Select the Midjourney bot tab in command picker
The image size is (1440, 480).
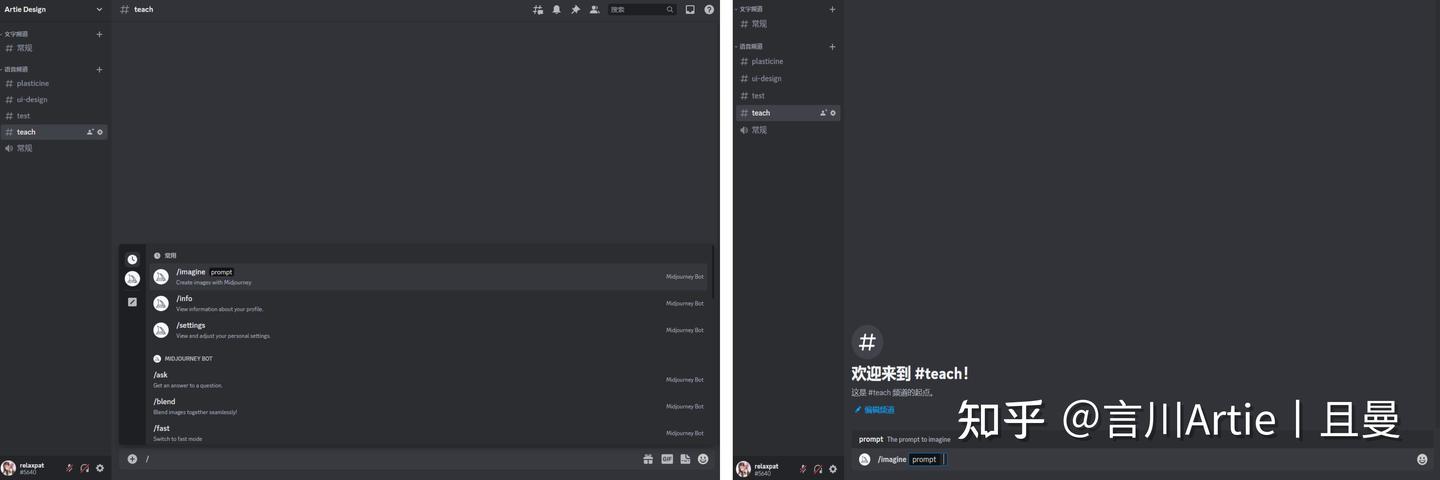tap(132, 279)
